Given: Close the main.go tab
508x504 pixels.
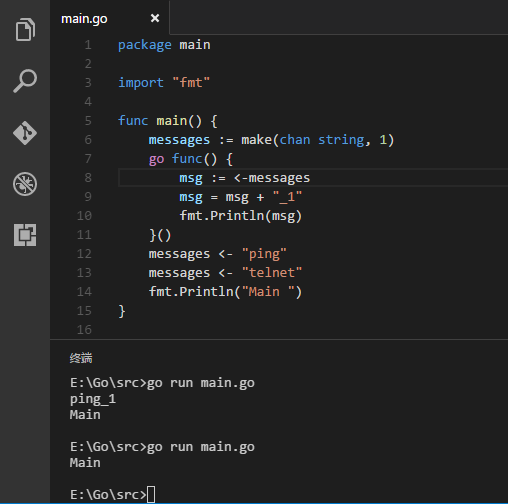Looking at the screenshot, I should click(x=155, y=18).
